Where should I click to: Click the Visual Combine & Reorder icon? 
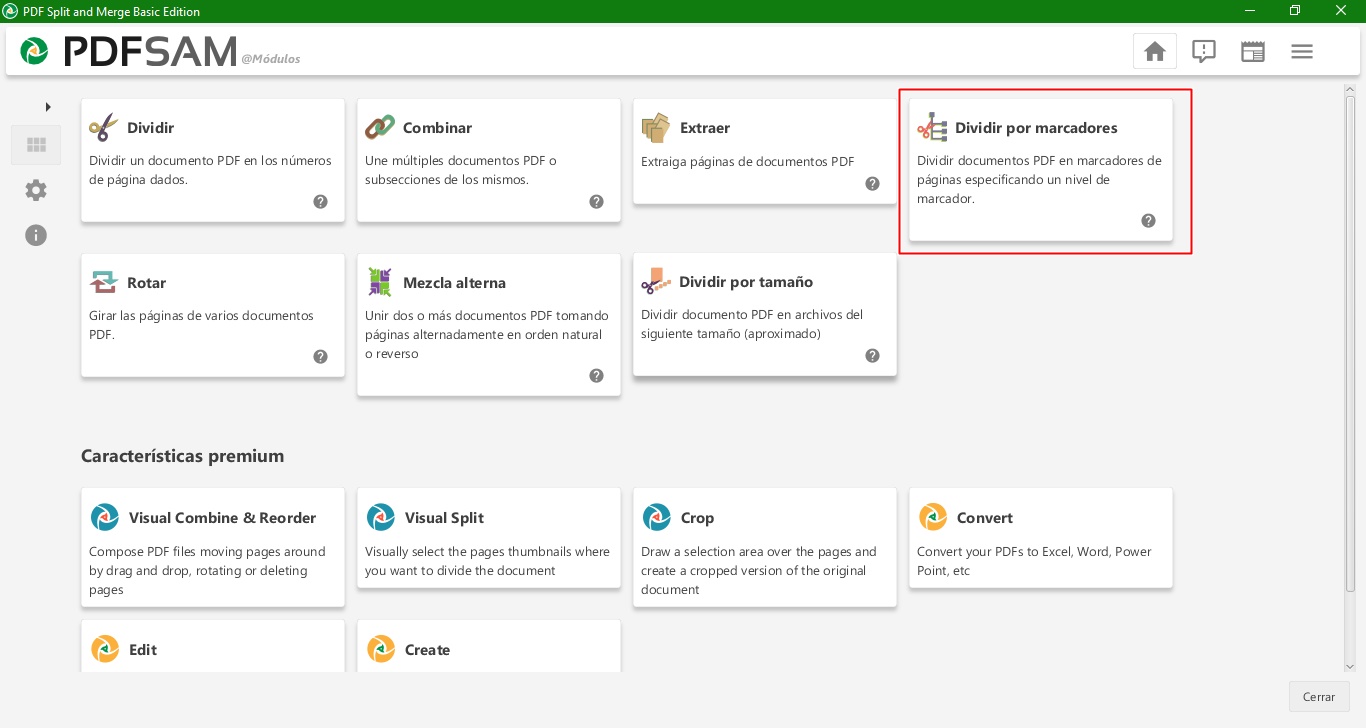click(x=104, y=517)
